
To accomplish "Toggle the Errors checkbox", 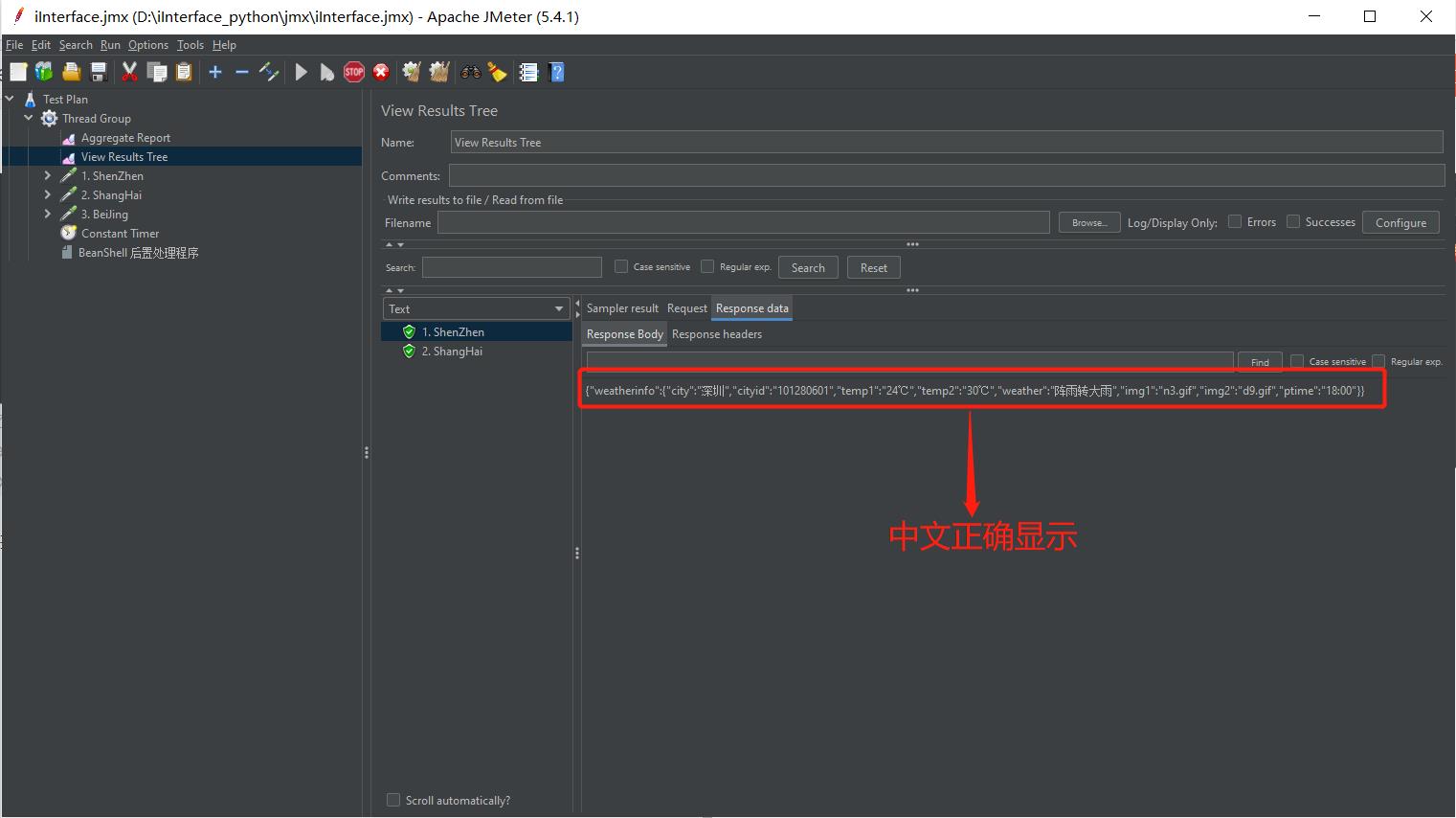I will point(1235,221).
